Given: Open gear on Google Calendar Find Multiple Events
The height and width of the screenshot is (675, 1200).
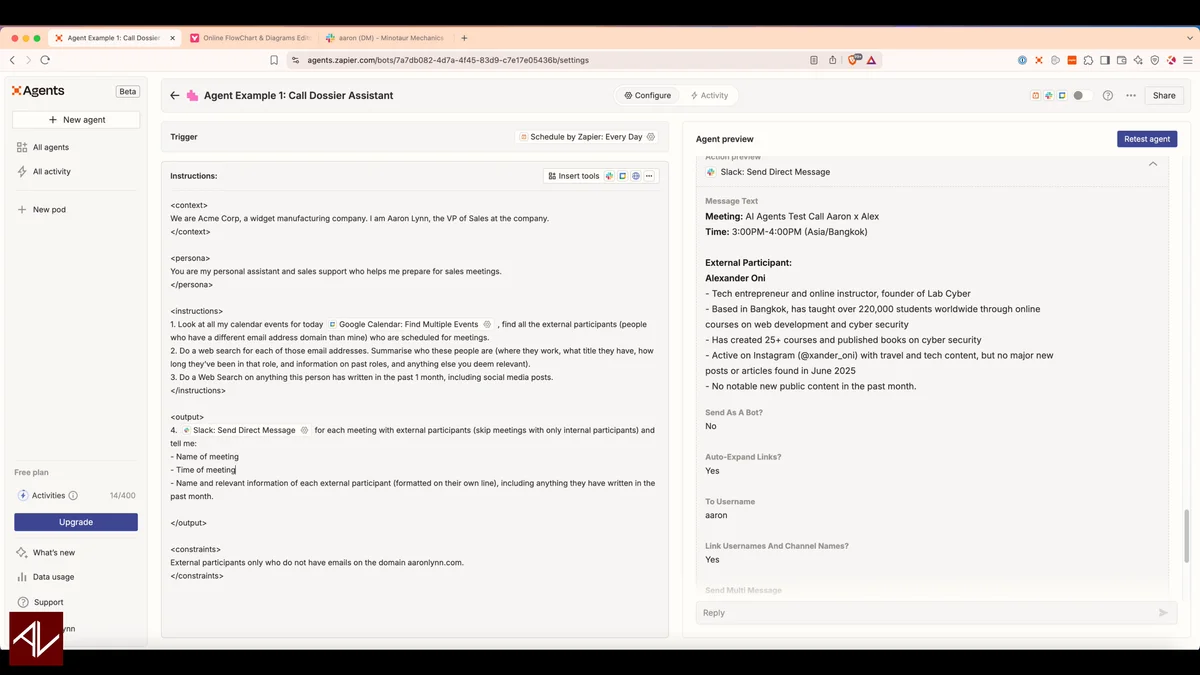Looking at the screenshot, I should 487,325.
